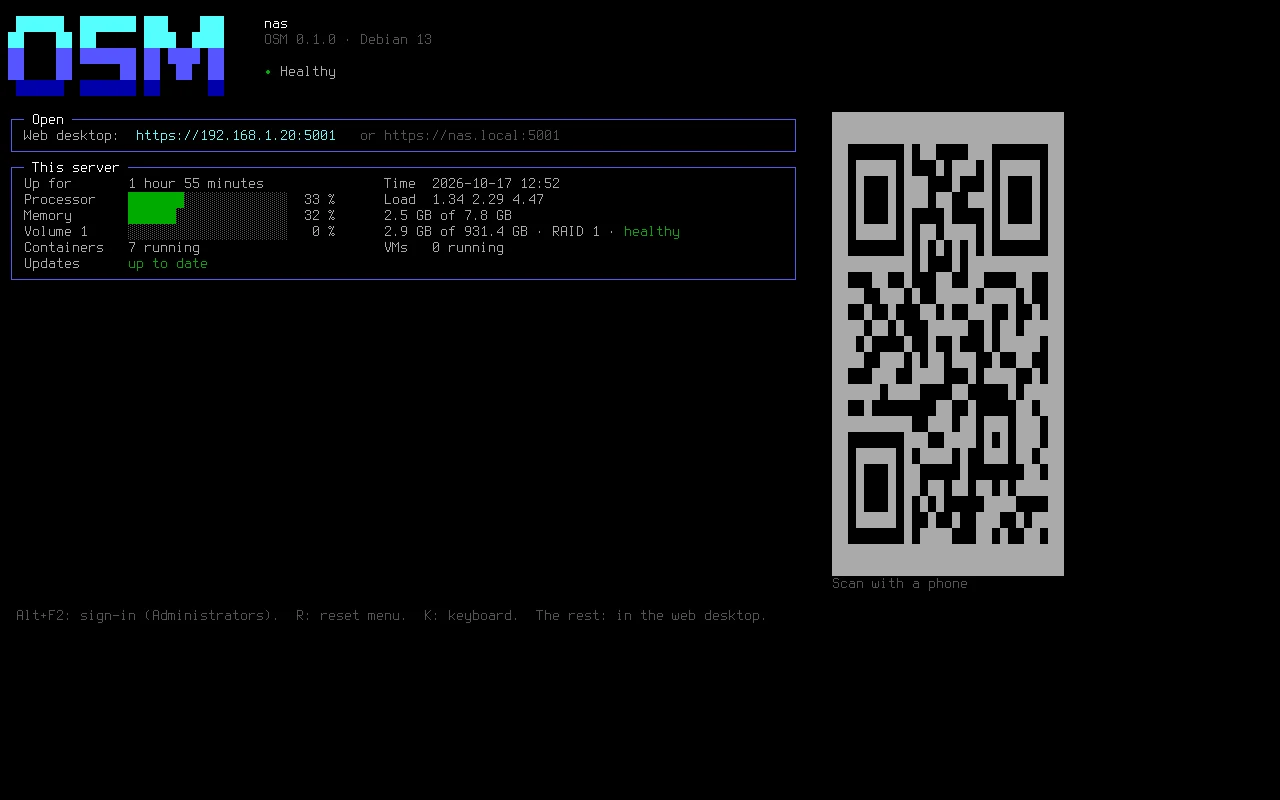The width and height of the screenshot is (1280, 800).
Task: Click the "Open" panel title
Action: (48, 120)
